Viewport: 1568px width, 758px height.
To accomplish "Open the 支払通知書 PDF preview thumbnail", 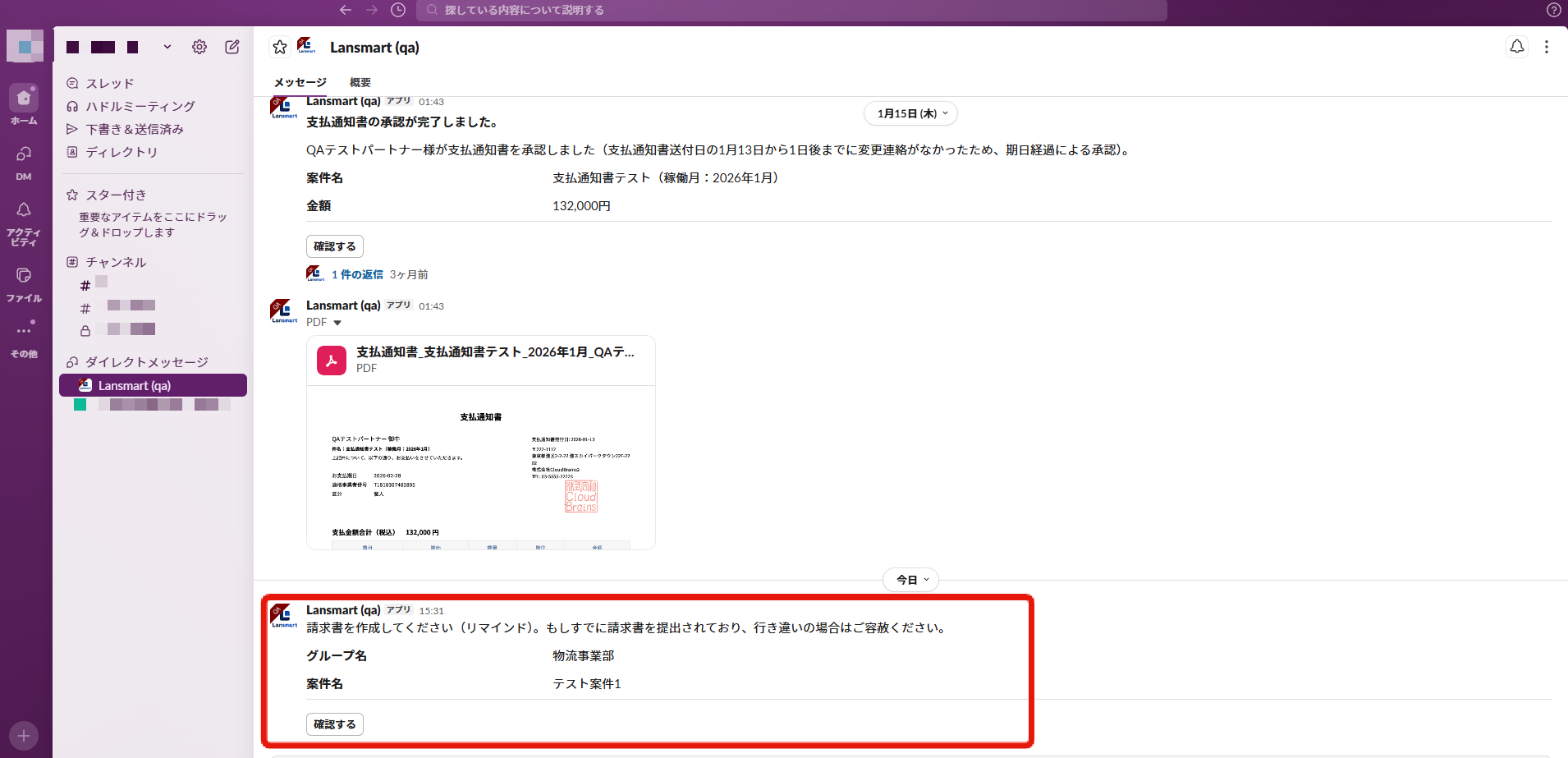I will click(x=481, y=467).
